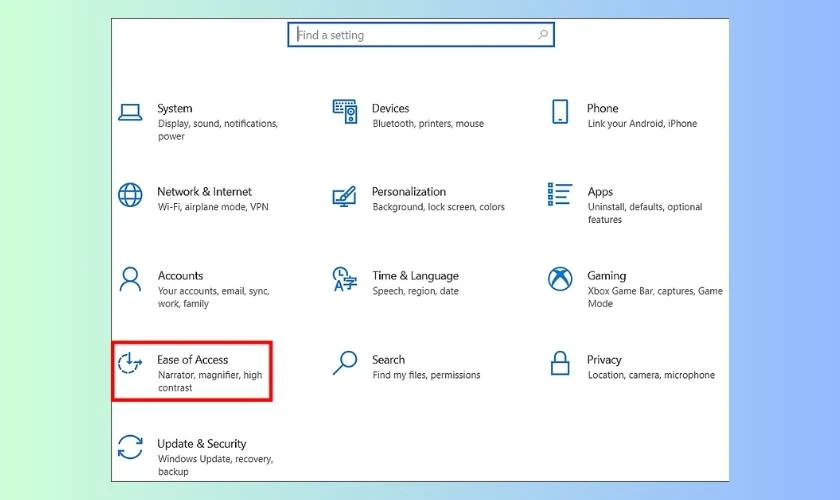Open Apps settings title
The height and width of the screenshot is (500, 840).
click(x=600, y=192)
